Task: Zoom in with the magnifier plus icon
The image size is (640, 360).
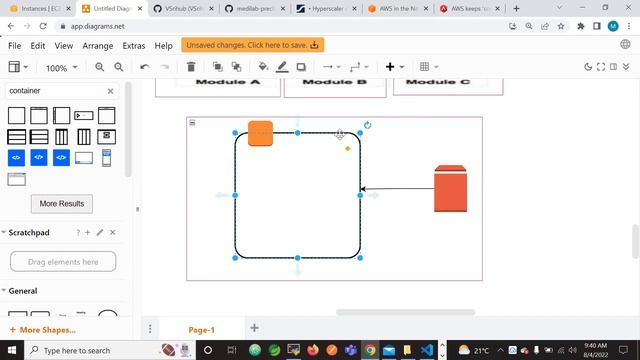Action: tap(100, 67)
